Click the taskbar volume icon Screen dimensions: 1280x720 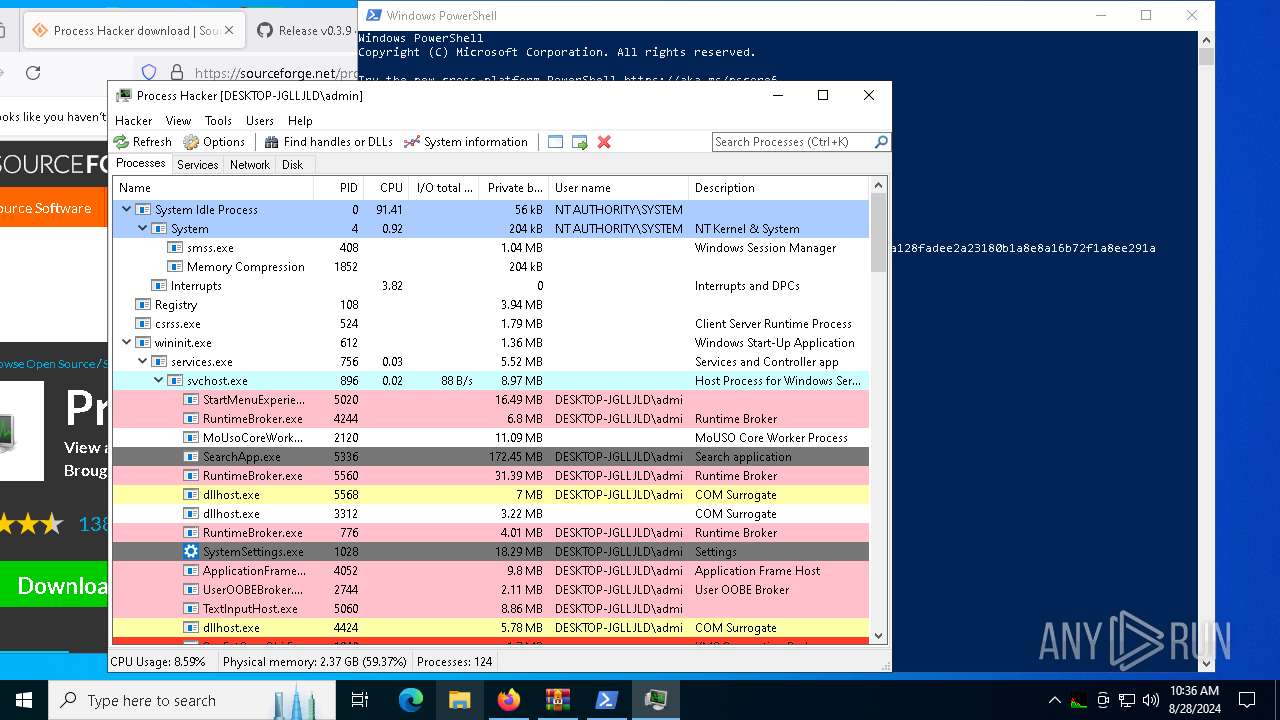click(x=1151, y=700)
